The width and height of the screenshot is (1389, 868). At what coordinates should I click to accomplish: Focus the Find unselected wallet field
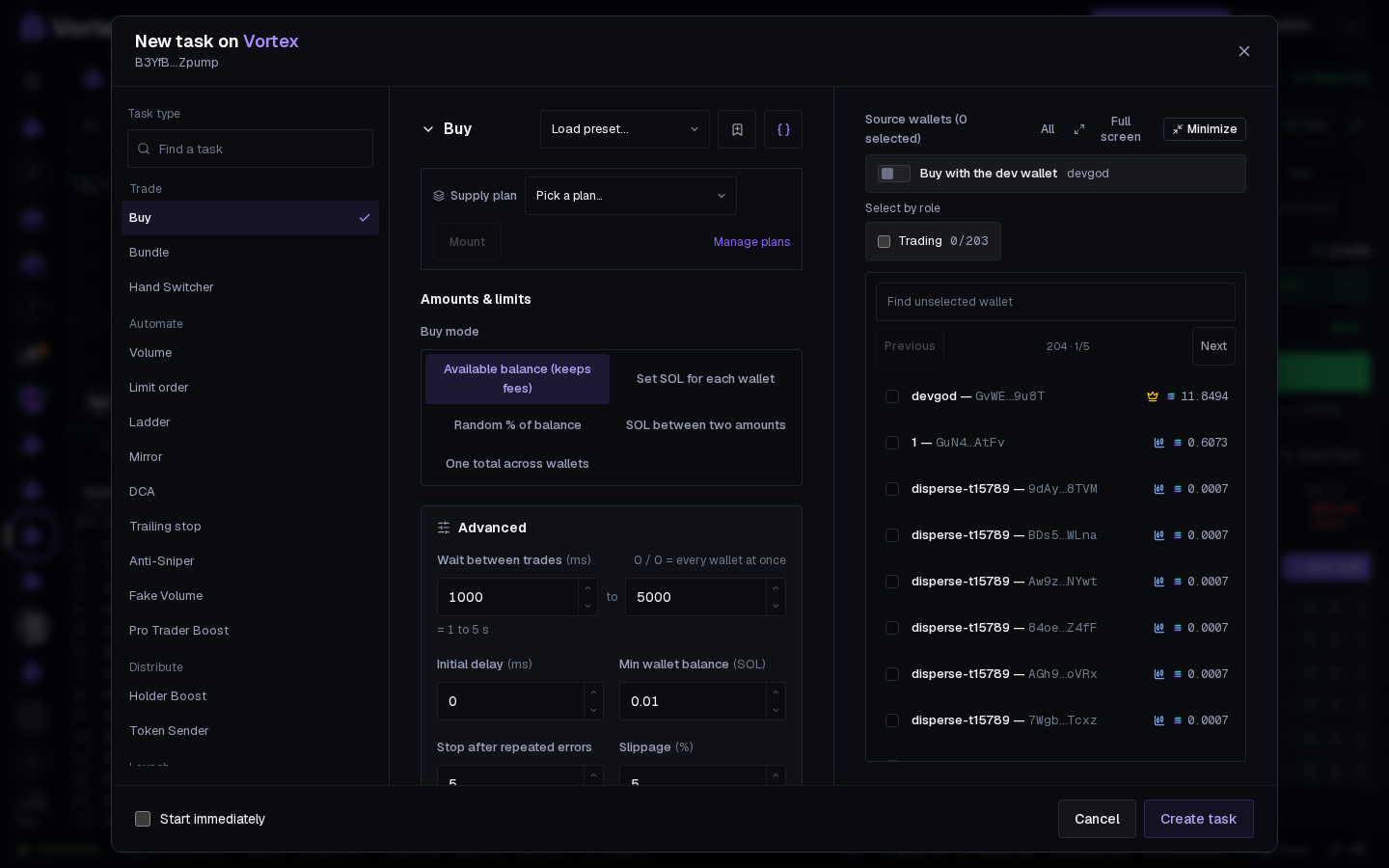pos(1055,302)
